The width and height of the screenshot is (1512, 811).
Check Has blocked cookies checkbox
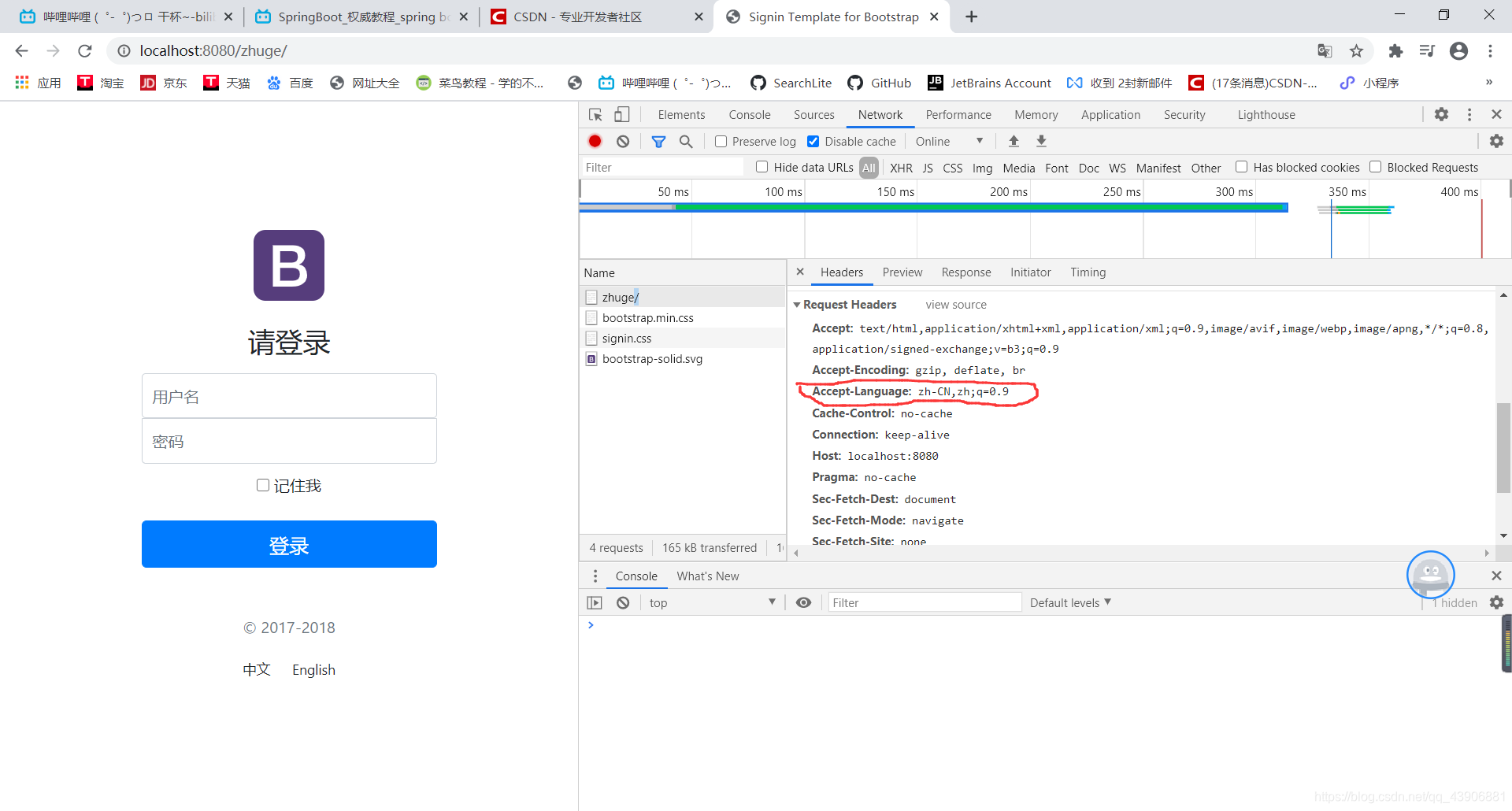click(1241, 167)
